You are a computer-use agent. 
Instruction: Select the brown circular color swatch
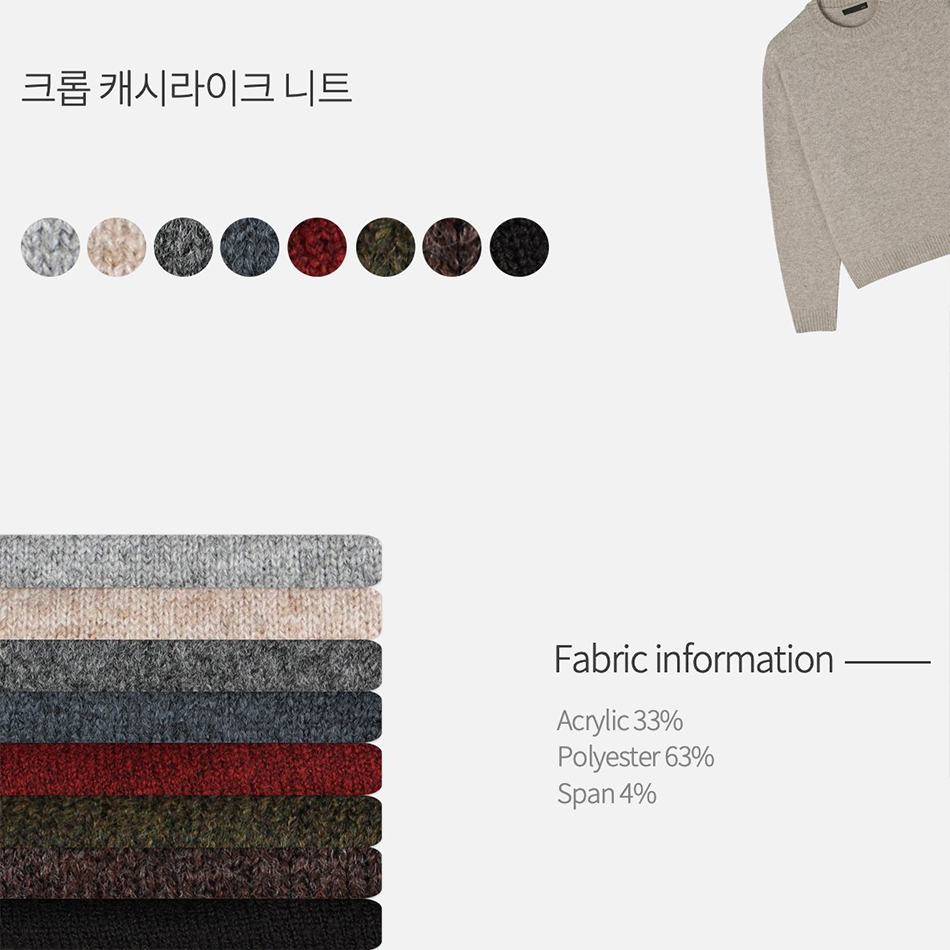point(451,247)
